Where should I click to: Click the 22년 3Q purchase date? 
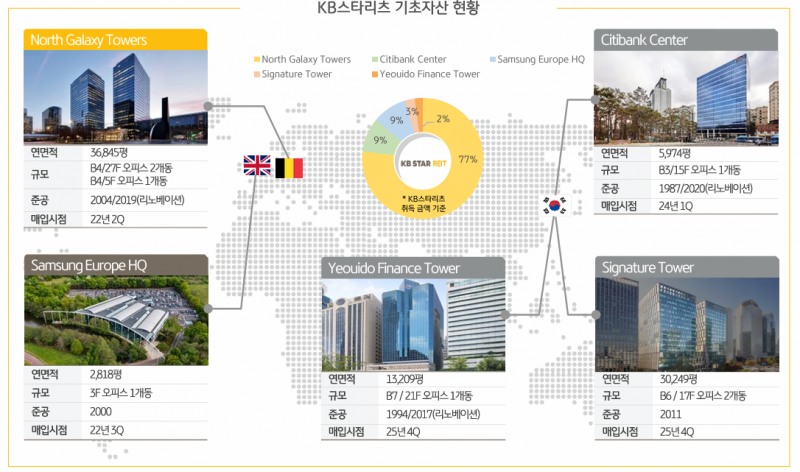click(107, 430)
